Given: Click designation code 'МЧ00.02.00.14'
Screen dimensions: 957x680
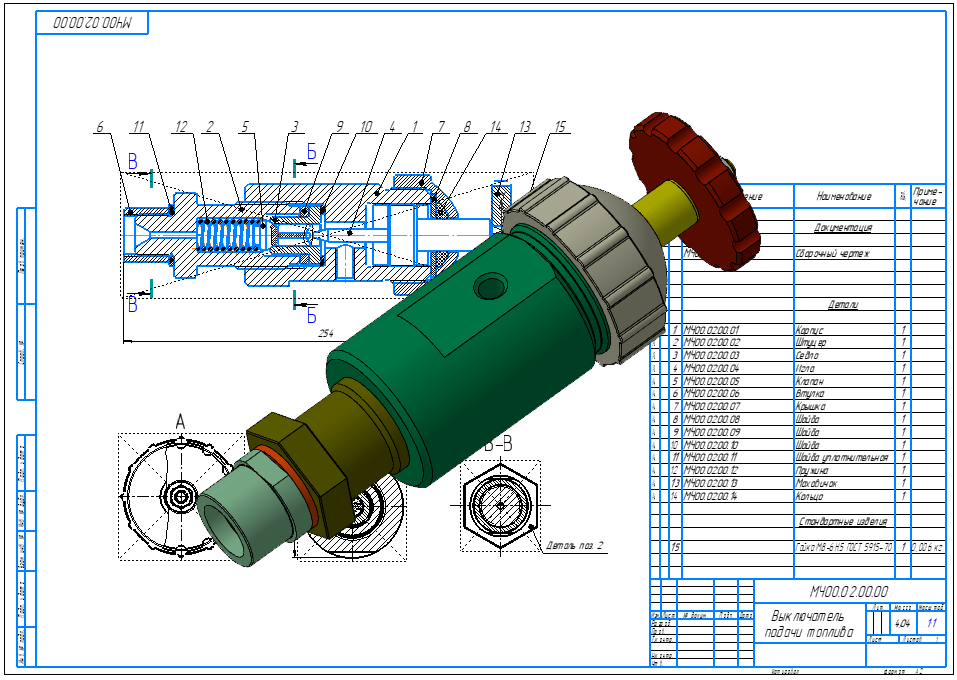Looking at the screenshot, I should click(x=712, y=496).
